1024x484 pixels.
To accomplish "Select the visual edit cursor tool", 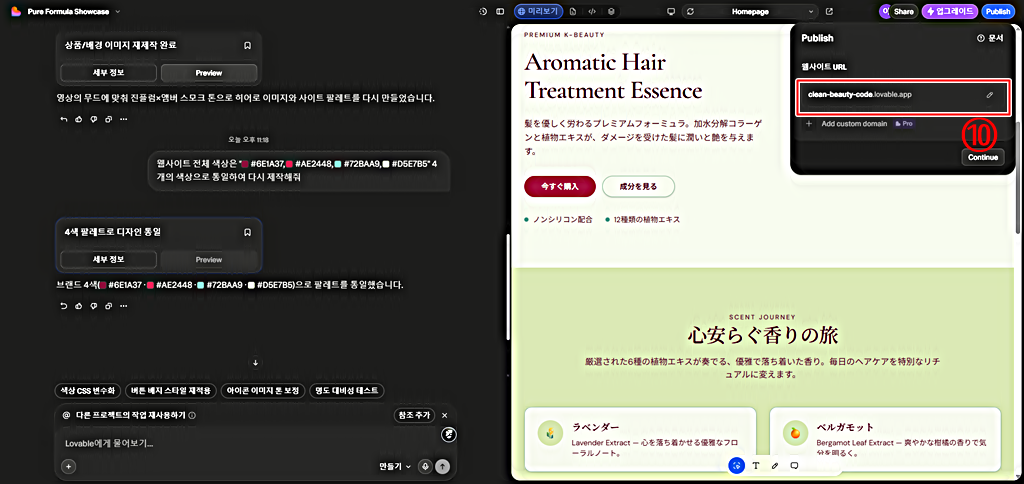I will [x=736, y=466].
